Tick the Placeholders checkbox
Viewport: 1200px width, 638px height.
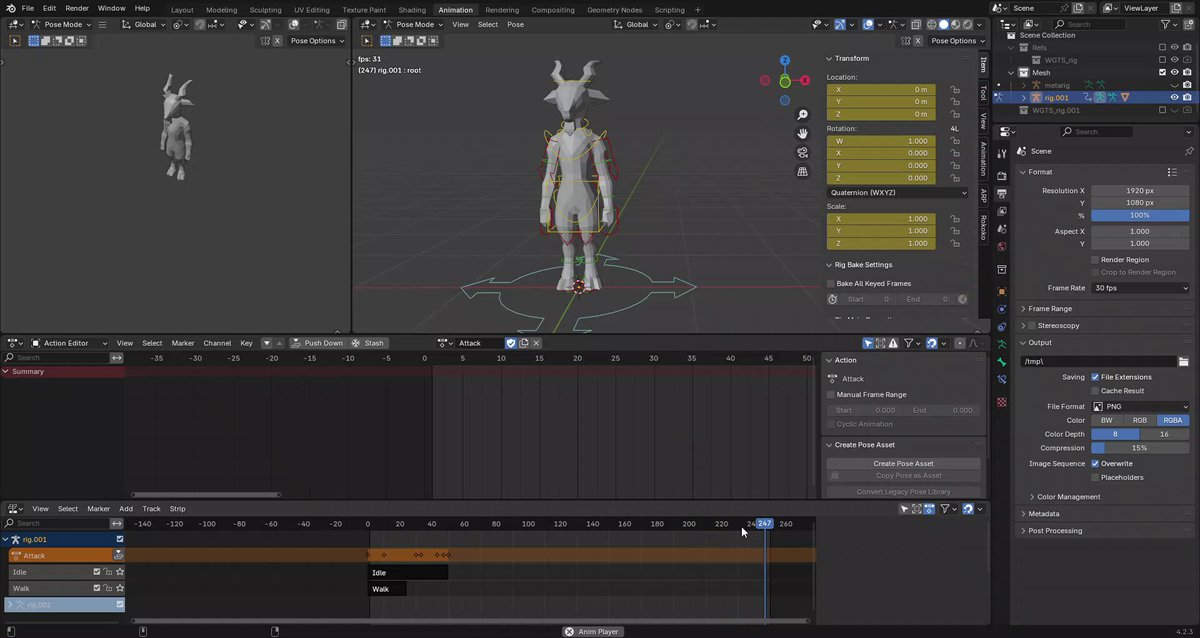[x=1095, y=477]
